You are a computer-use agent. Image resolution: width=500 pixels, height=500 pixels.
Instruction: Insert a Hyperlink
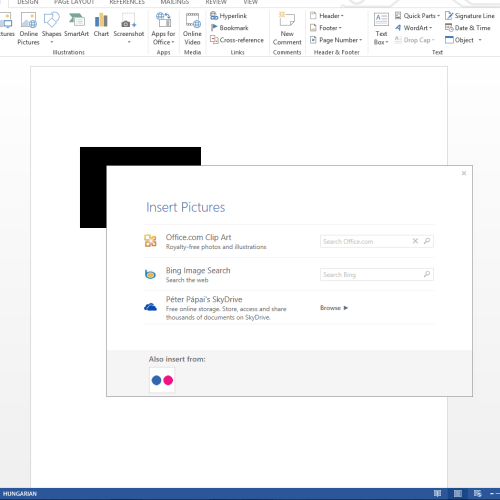(x=229, y=16)
